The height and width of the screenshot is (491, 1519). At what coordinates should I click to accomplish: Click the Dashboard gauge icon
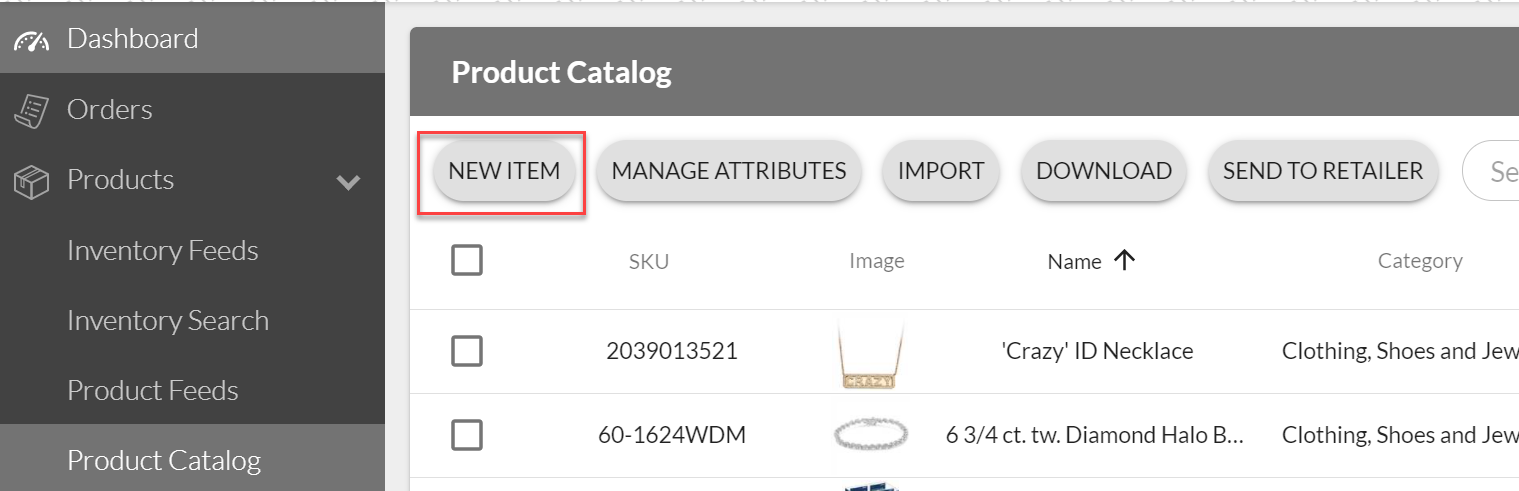coord(31,41)
